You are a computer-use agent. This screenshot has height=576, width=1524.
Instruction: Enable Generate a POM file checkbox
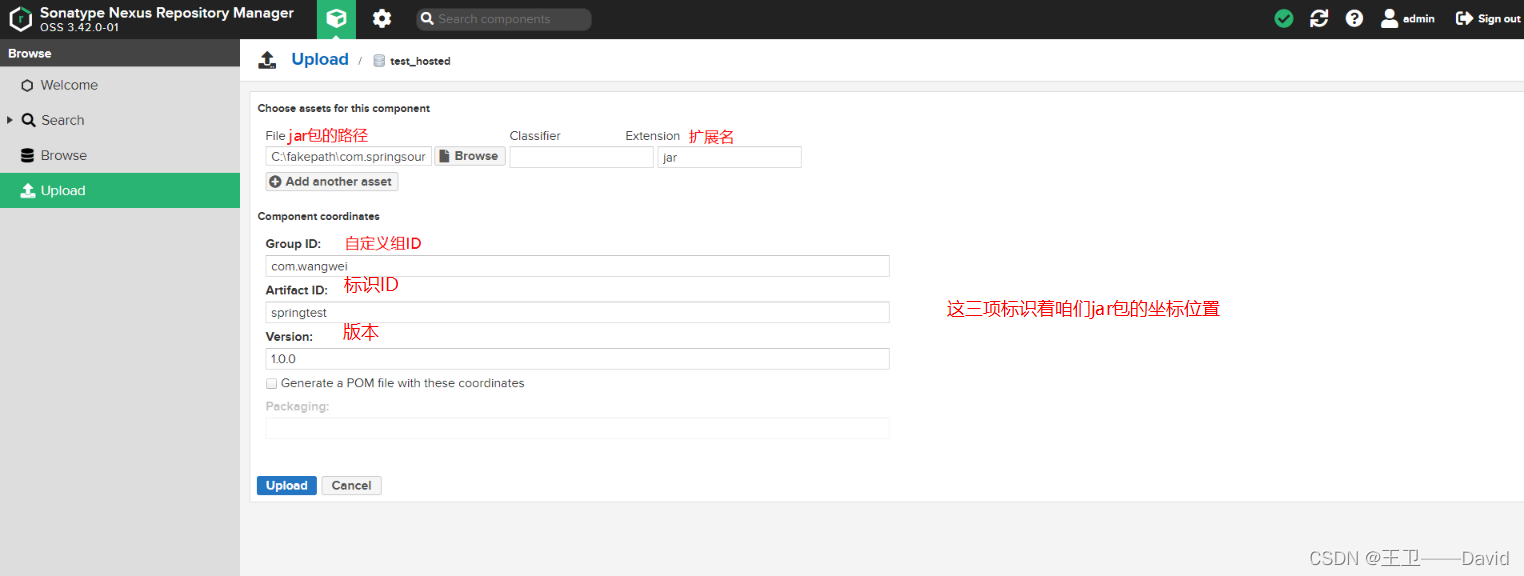[271, 383]
